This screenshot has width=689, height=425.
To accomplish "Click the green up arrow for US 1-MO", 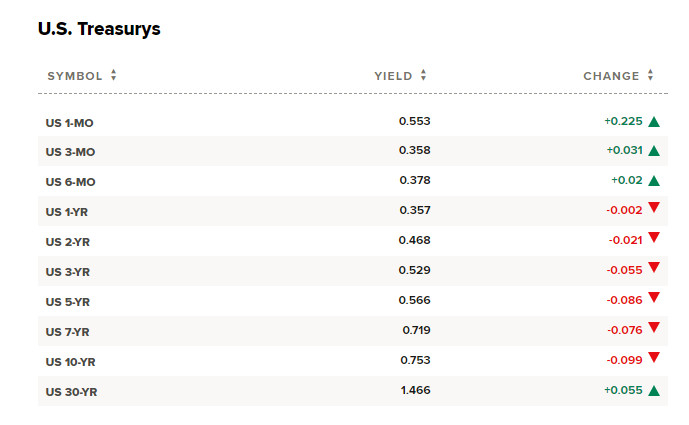I will [x=654, y=122].
